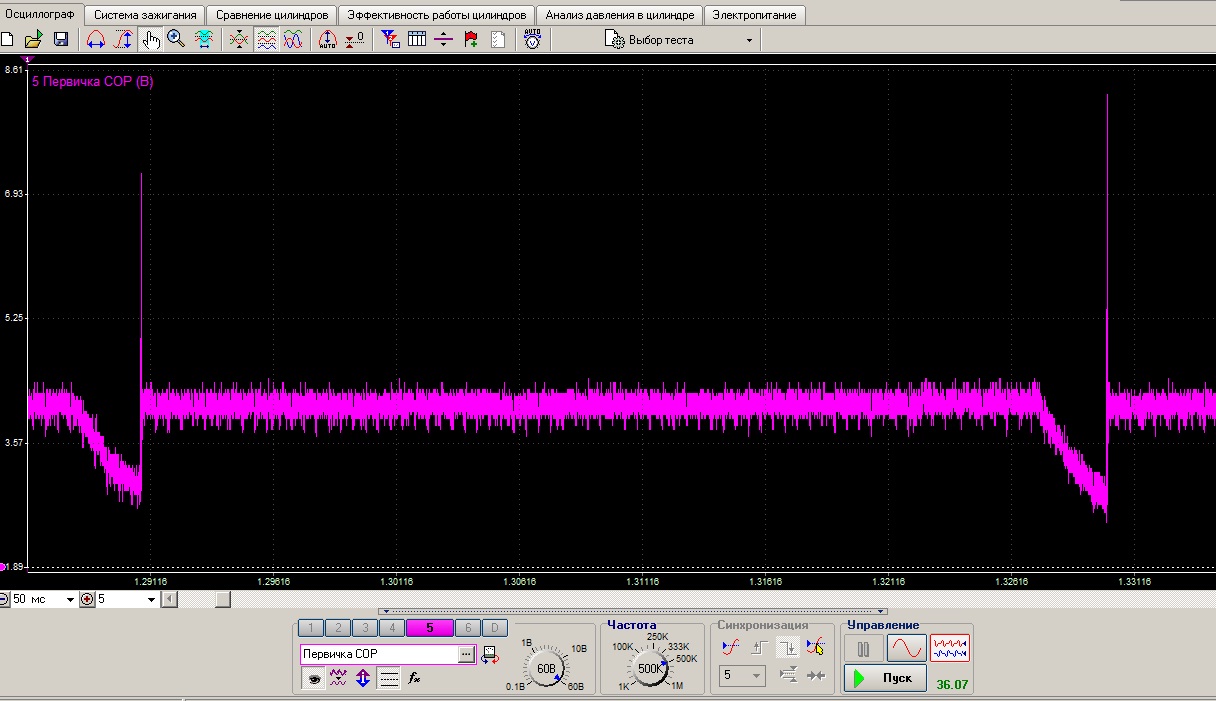This screenshot has height=701, width=1216.
Task: Click the horizontal scrollbar left arrow
Action: [170, 599]
